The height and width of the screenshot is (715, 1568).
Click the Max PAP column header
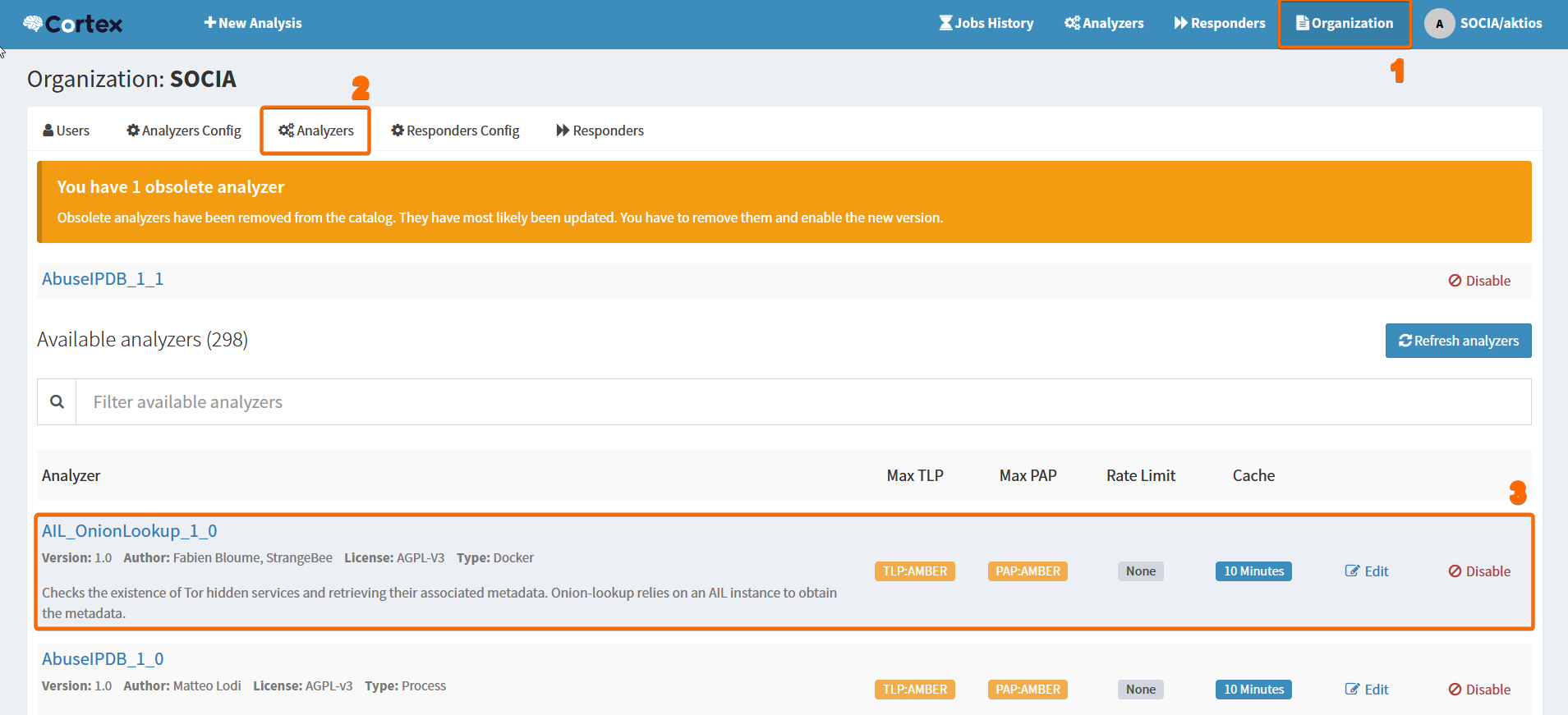click(1028, 475)
